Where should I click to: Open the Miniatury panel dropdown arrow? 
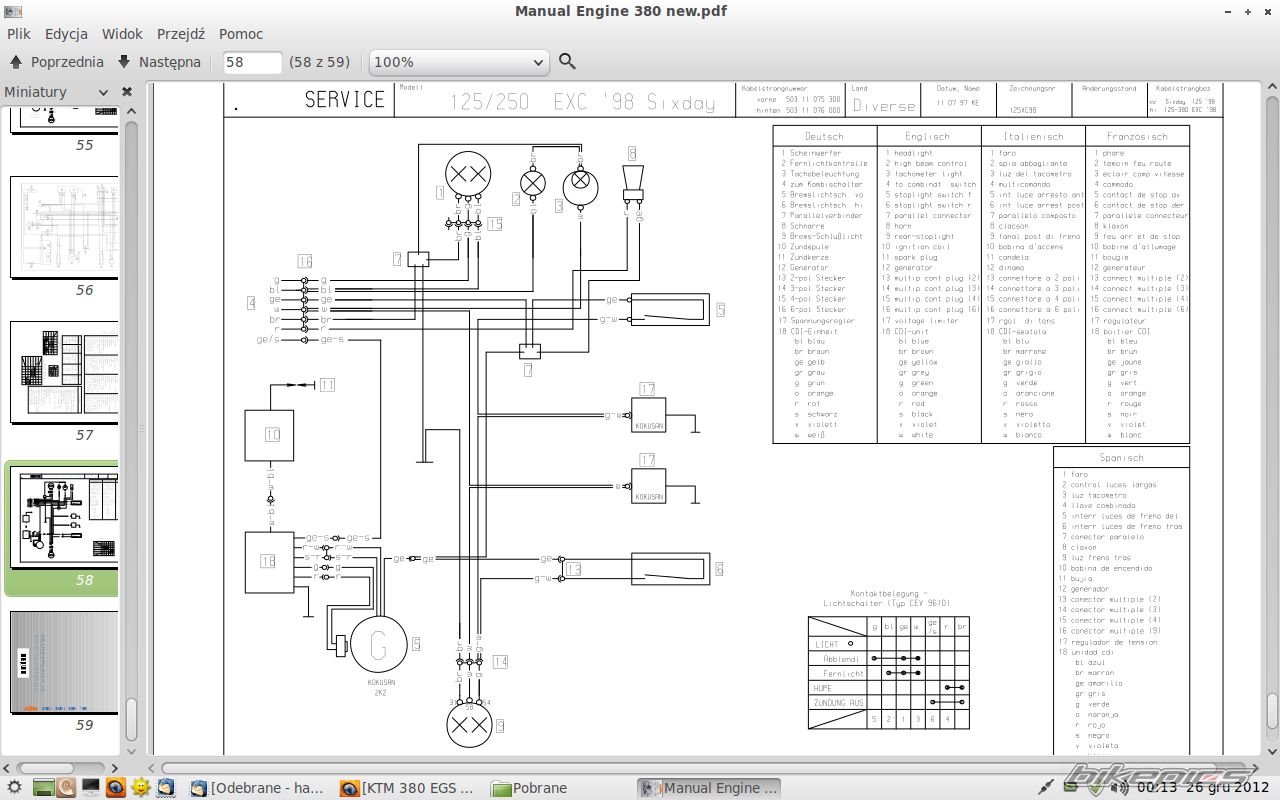click(x=103, y=92)
